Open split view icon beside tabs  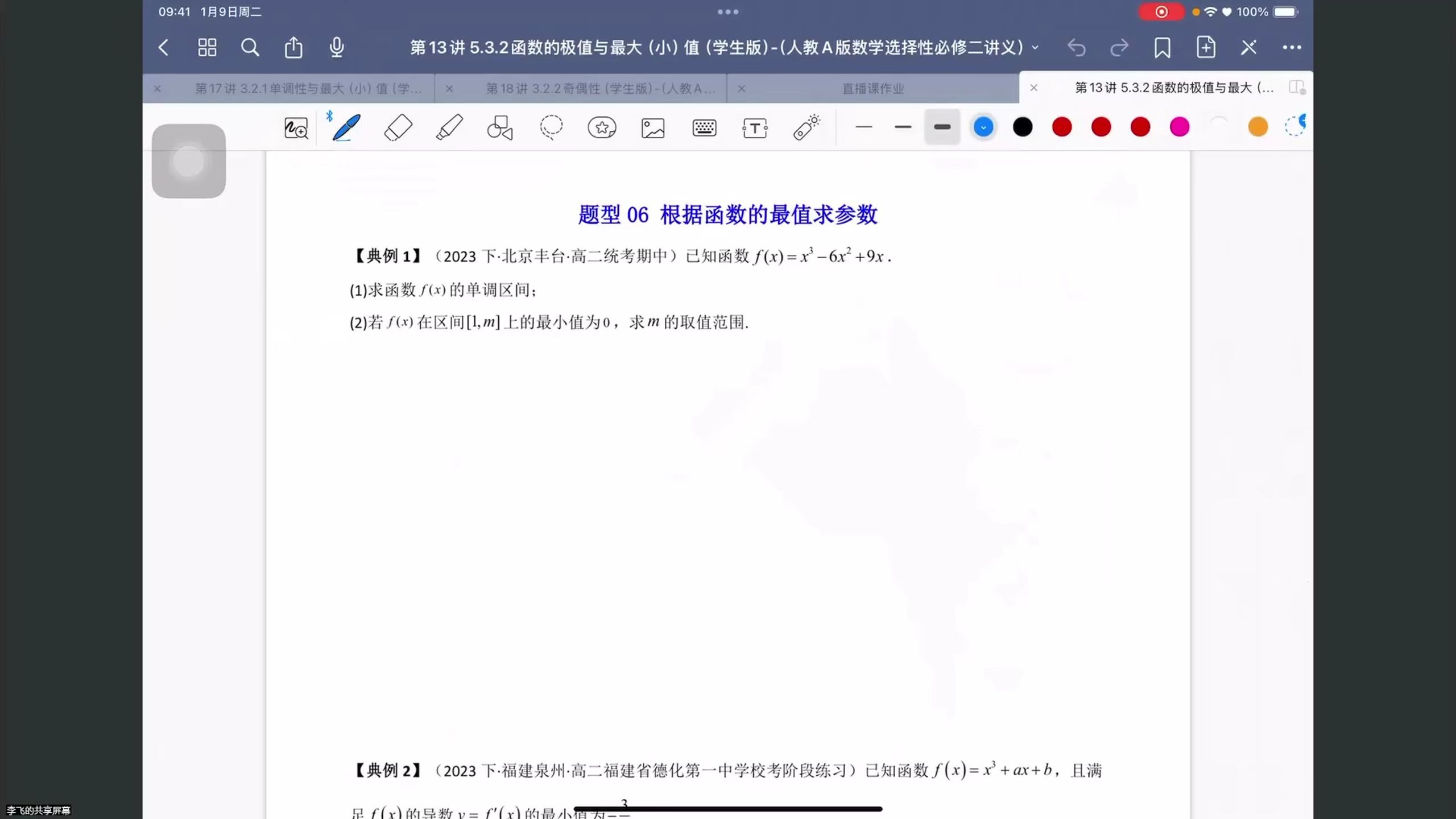pyautogui.click(x=1297, y=87)
